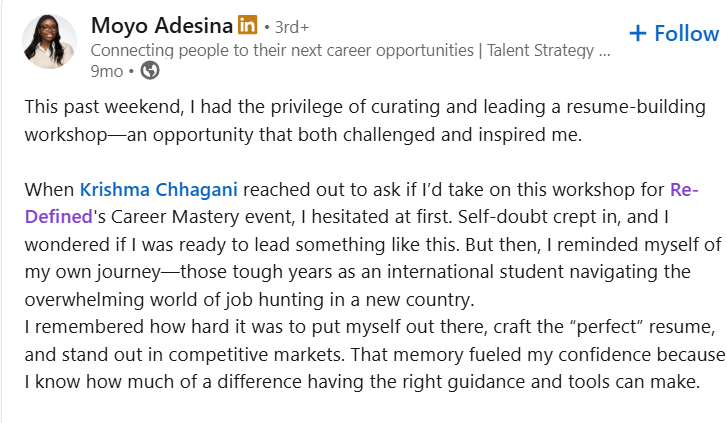The image size is (727, 423).
Task: Click the LinkedIn badge beside the author name
Action: tap(248, 25)
